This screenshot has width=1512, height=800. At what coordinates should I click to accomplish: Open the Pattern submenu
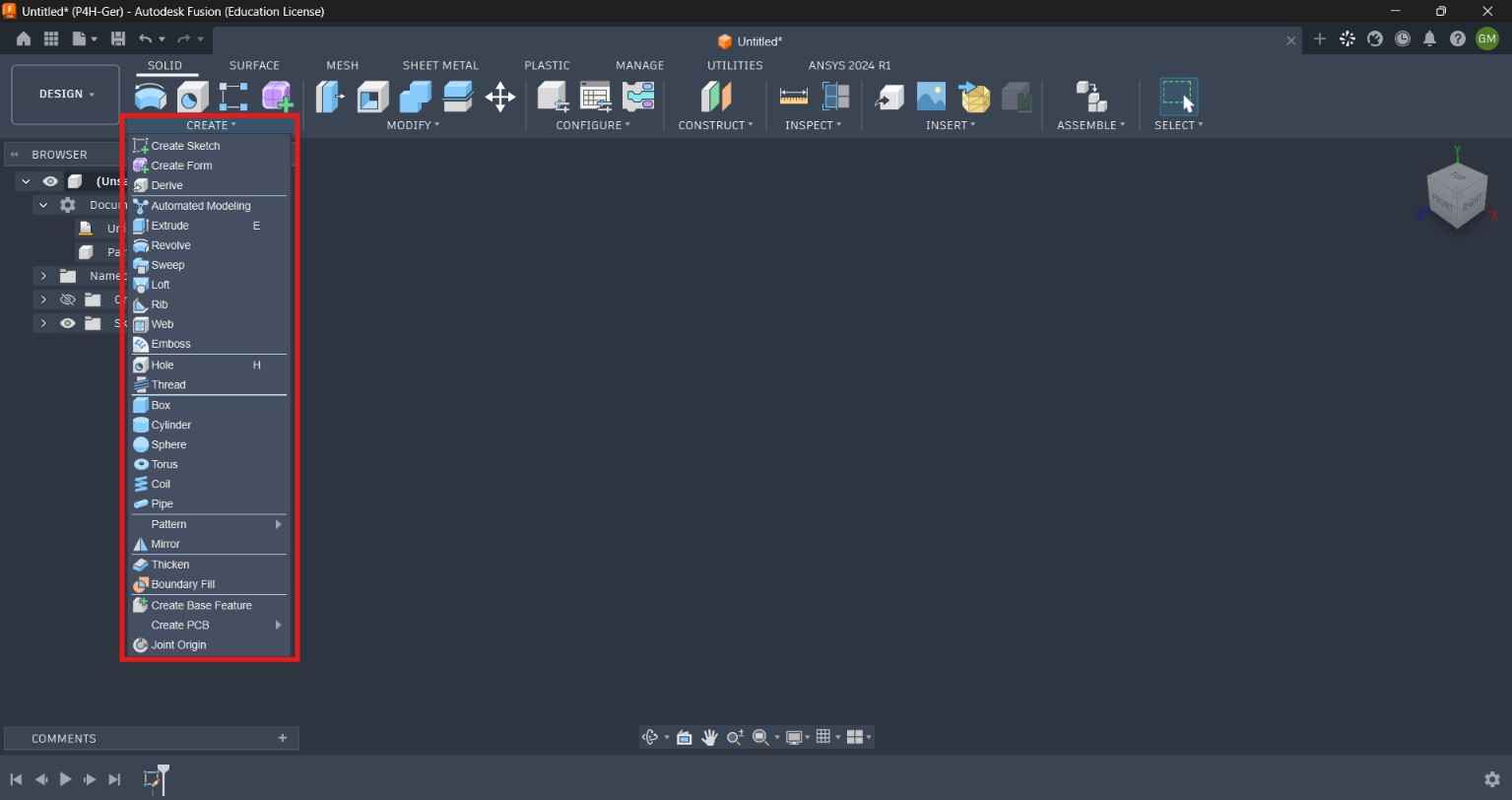click(x=210, y=524)
